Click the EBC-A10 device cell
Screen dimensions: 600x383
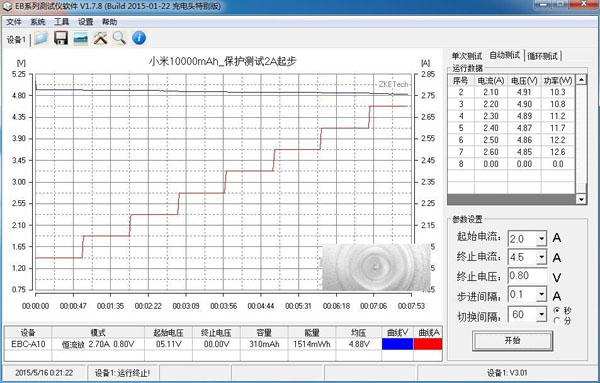tap(28, 344)
